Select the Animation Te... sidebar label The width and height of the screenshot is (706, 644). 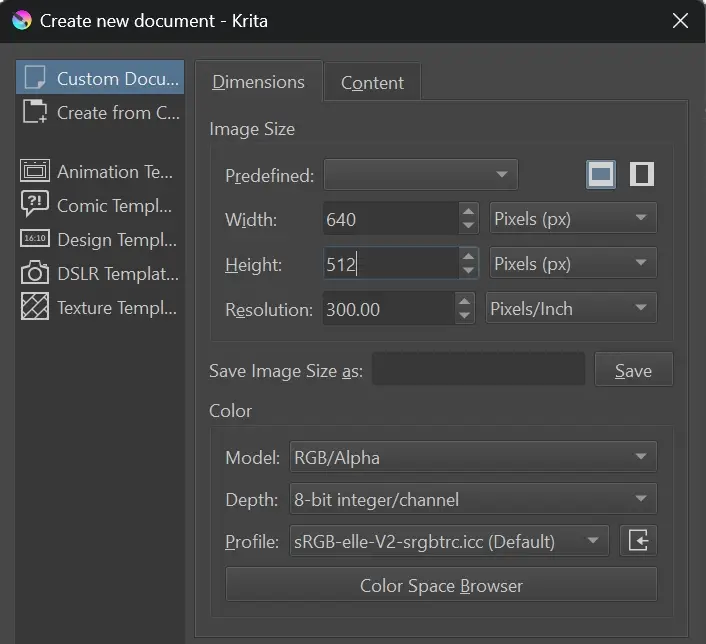click(x=115, y=172)
